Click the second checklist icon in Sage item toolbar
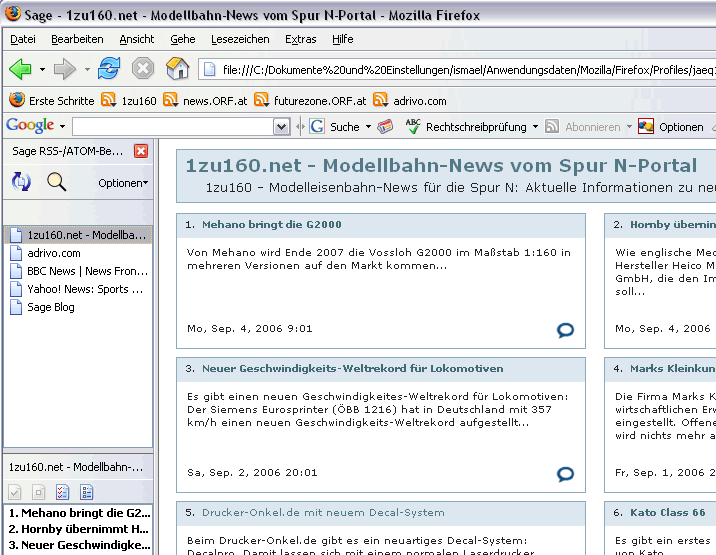Image resolution: width=716 pixels, height=555 pixels. coord(87,492)
